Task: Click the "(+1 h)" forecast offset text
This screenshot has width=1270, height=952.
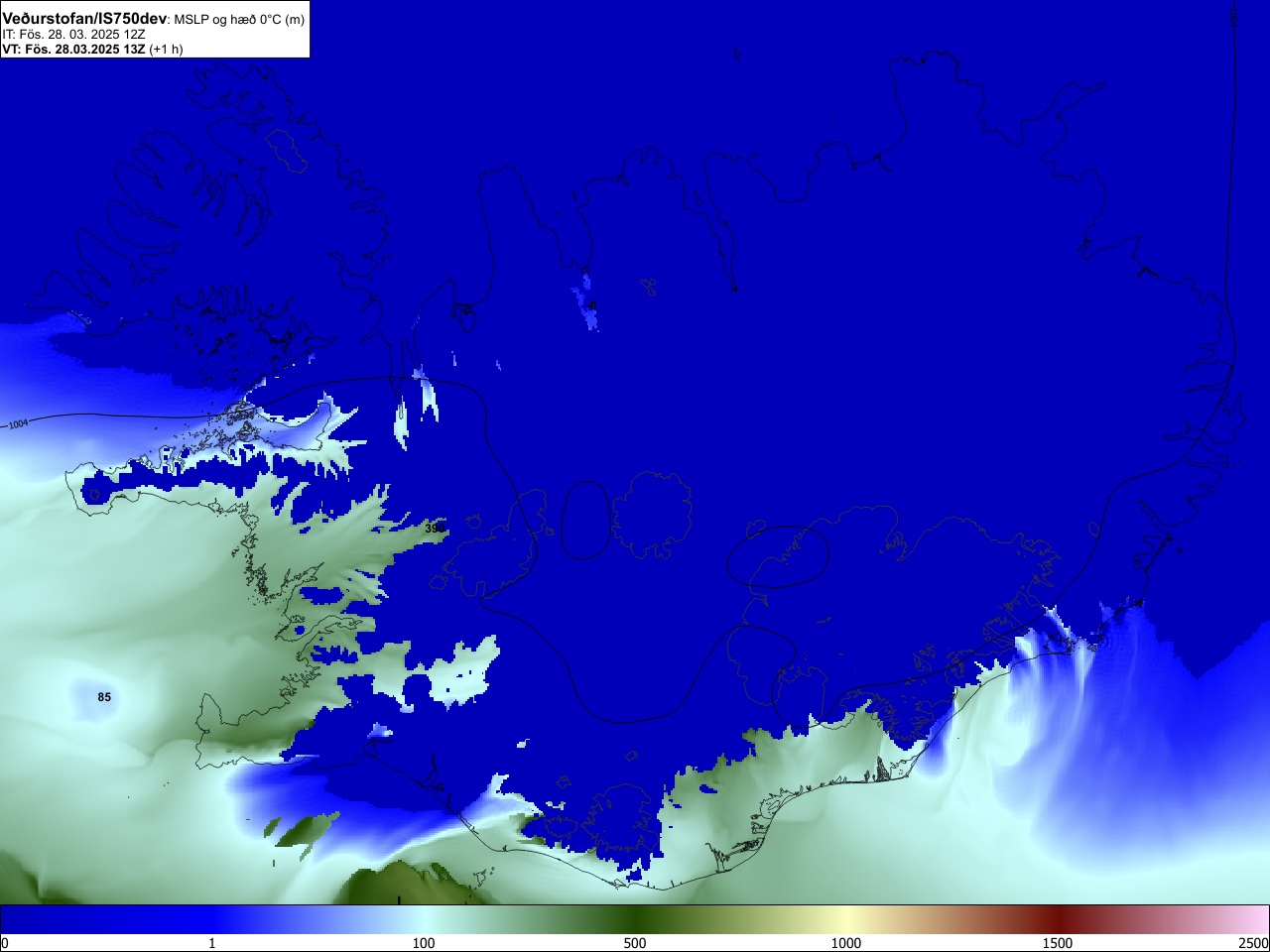Action: [x=166, y=49]
